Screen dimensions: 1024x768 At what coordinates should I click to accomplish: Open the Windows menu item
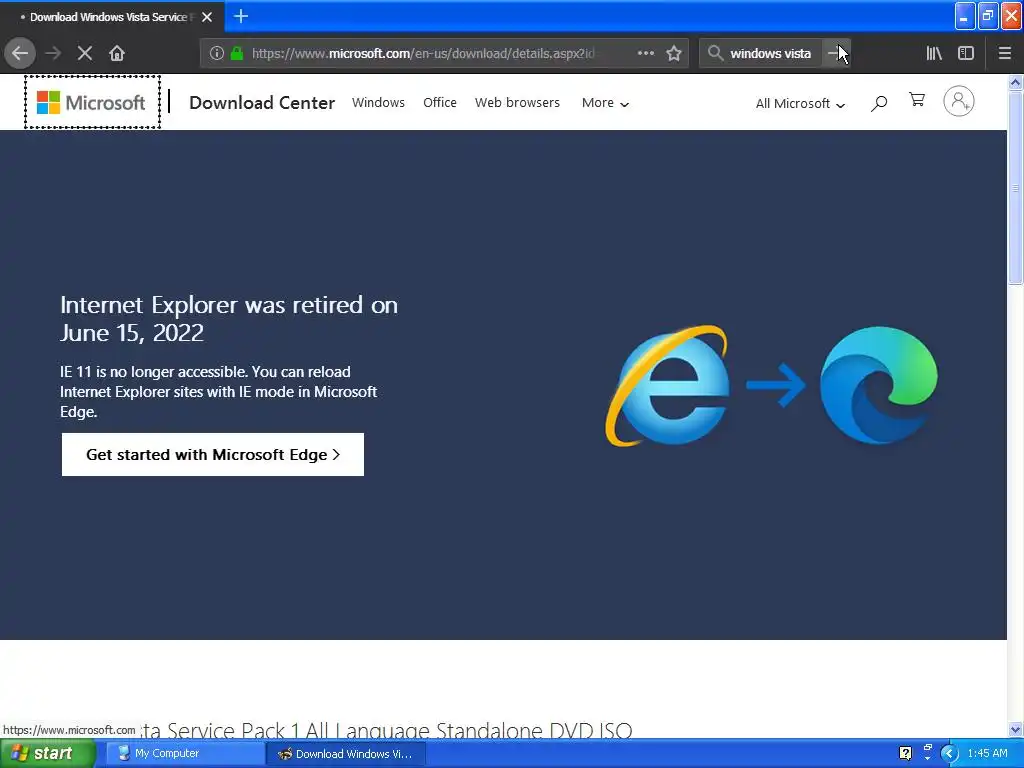coord(378,103)
